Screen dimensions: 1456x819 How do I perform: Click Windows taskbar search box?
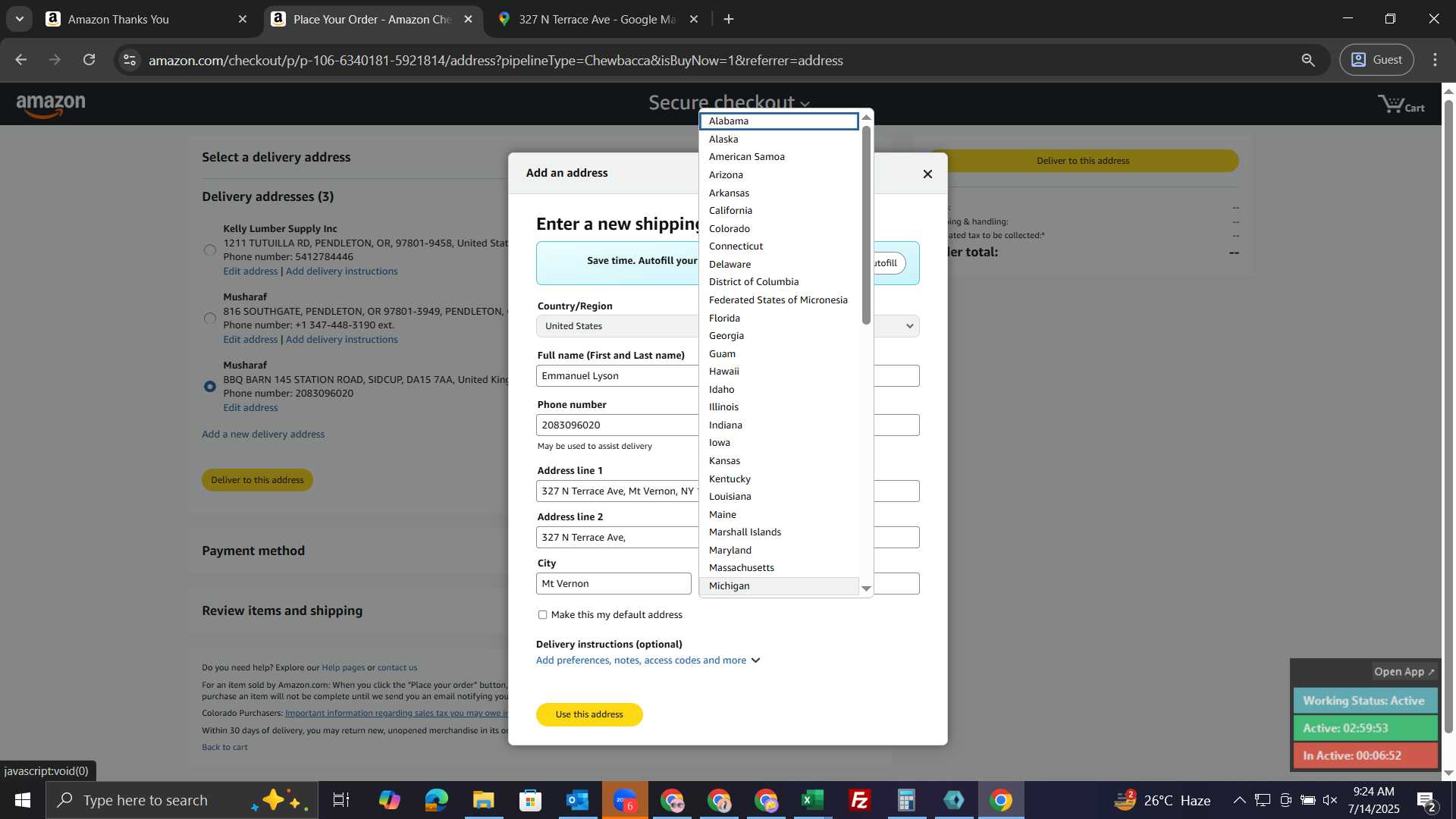click(x=182, y=800)
